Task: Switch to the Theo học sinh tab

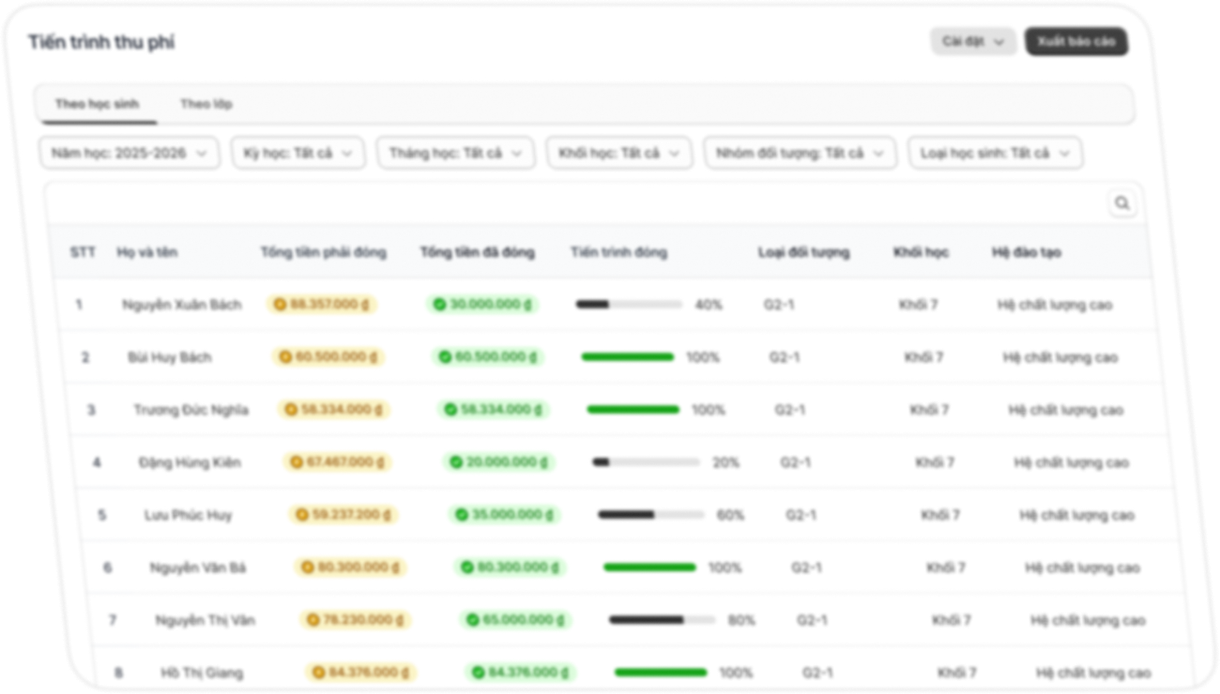Action: tap(97, 104)
